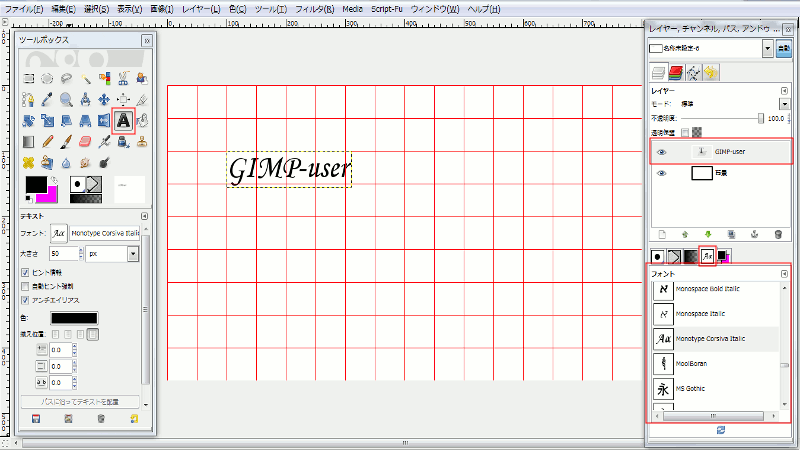Select left justification button
The width and height of the screenshot is (800, 450).
pos(55,334)
